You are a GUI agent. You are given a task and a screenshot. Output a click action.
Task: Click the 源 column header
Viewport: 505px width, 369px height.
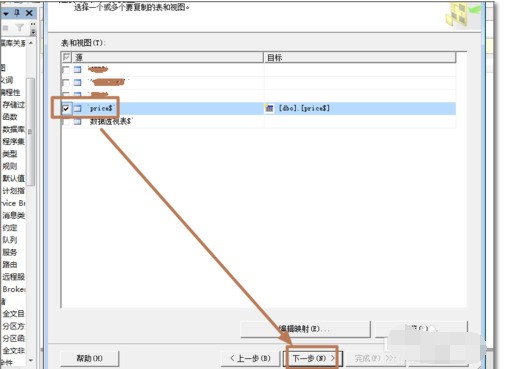[167, 57]
